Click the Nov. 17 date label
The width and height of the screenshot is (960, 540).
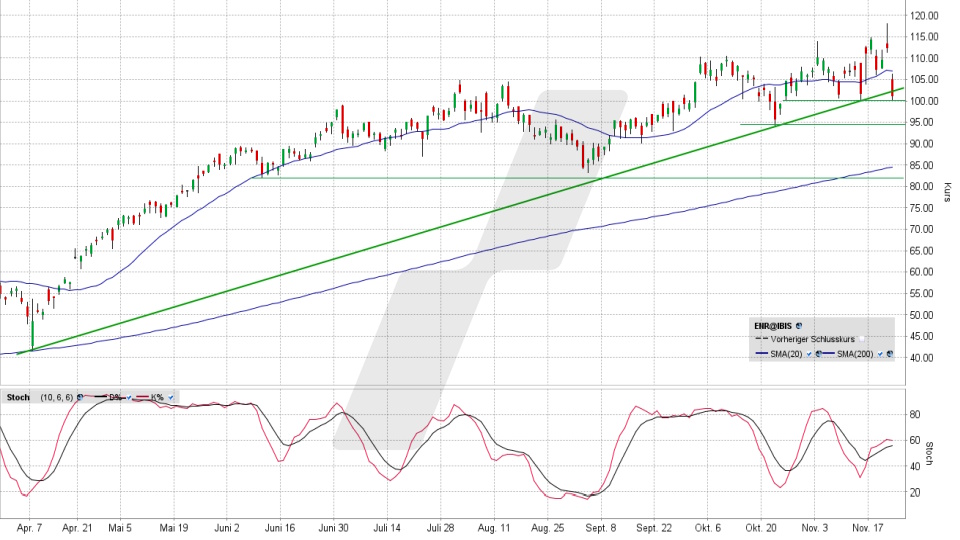tap(868, 525)
